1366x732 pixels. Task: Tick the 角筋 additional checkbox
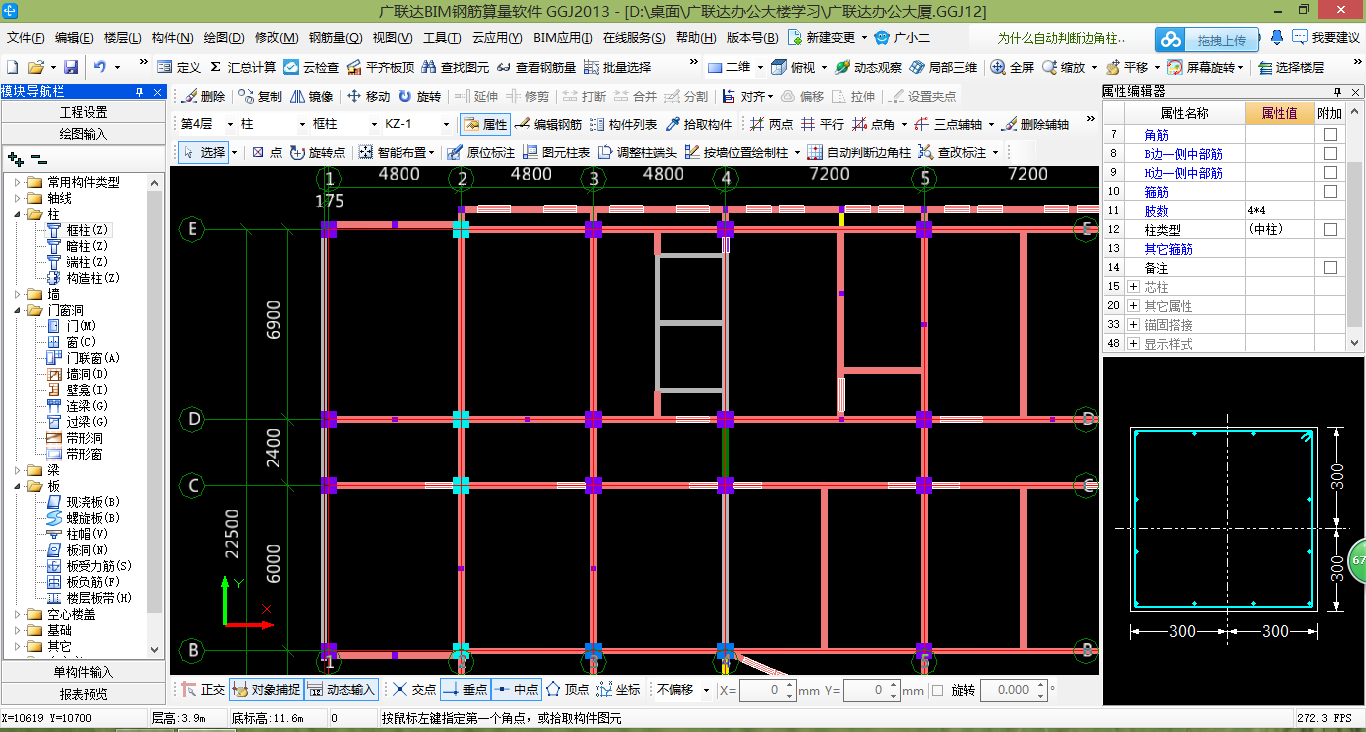tap(1330, 135)
